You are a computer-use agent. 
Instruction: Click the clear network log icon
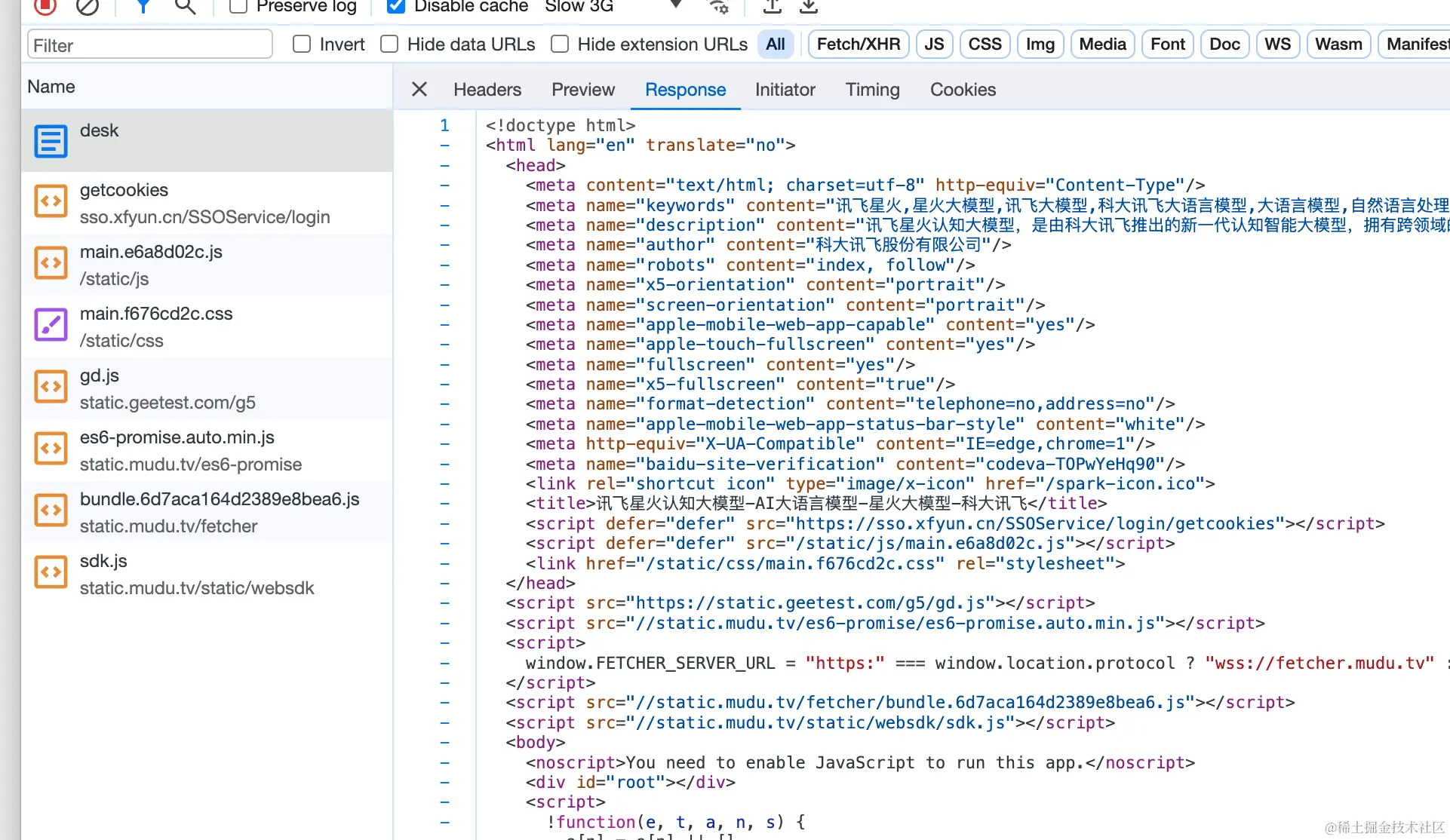pos(88,6)
